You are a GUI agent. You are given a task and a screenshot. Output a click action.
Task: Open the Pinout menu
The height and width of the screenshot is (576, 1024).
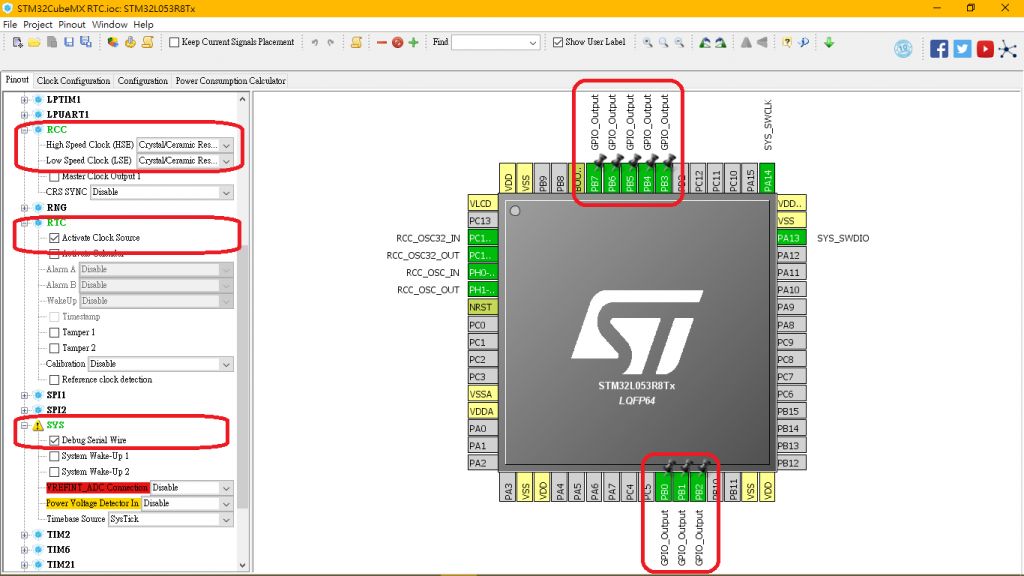72,25
